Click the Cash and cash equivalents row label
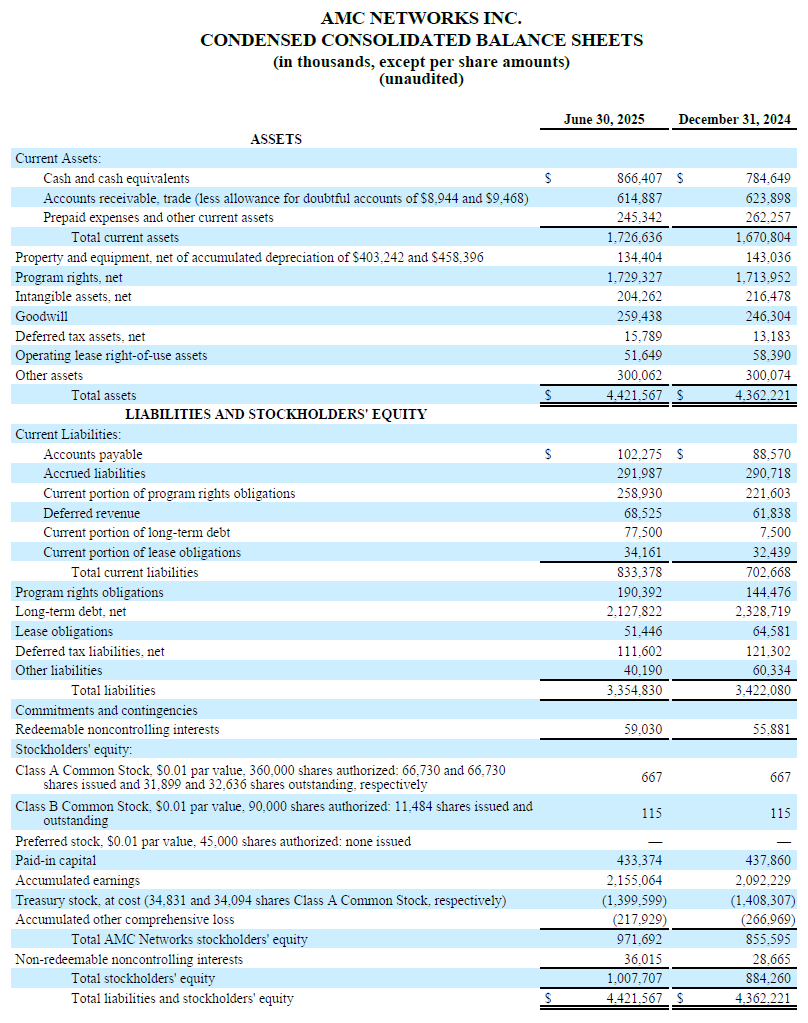808x1023 pixels. coord(116,178)
